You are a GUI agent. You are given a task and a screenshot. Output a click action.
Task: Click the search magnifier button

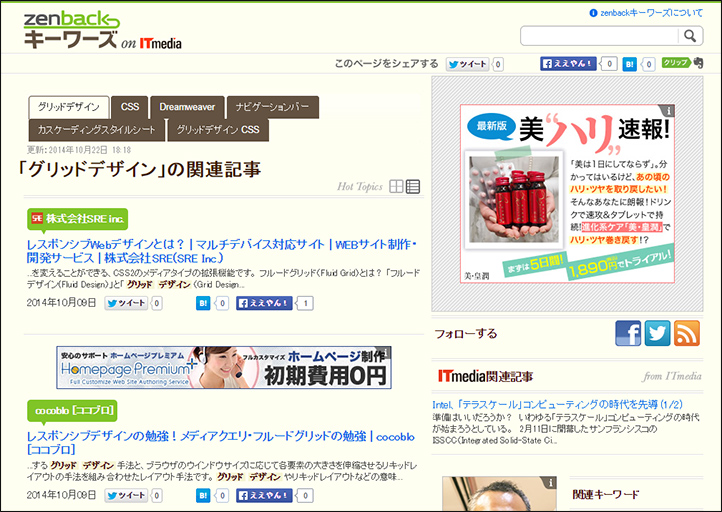pos(690,36)
